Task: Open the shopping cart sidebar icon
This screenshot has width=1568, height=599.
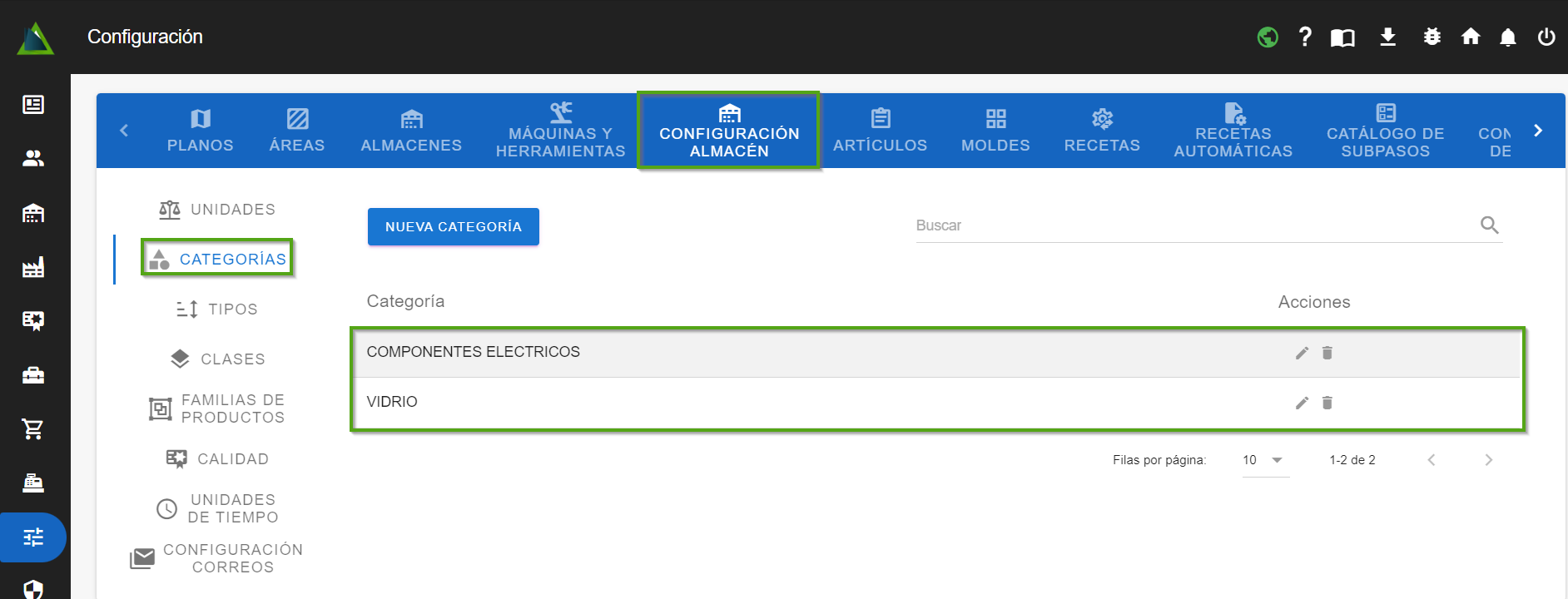Action: tap(33, 429)
